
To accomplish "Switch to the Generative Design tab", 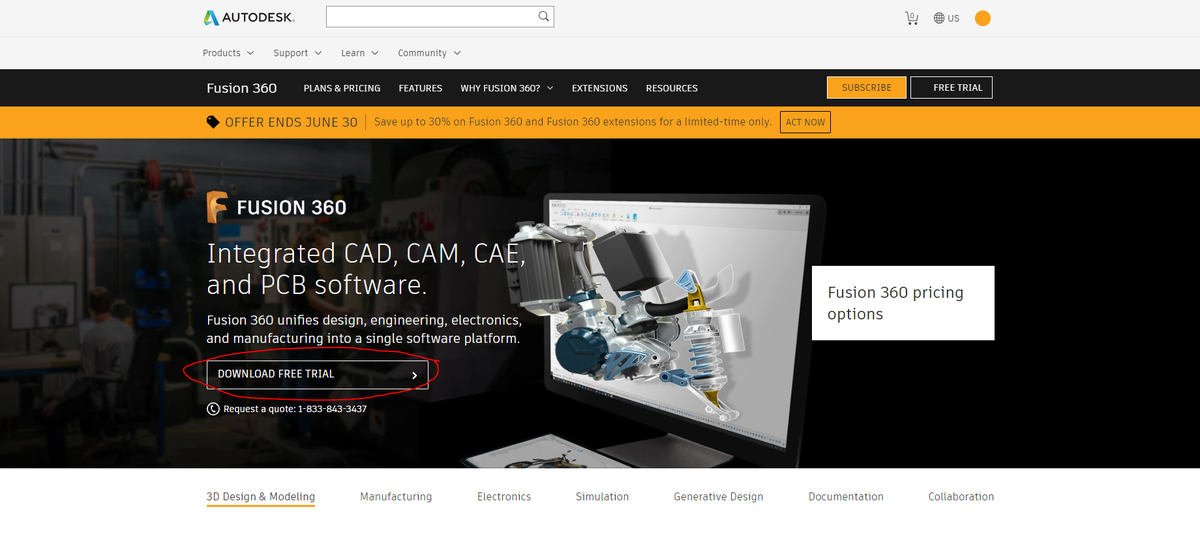I will click(718, 497).
